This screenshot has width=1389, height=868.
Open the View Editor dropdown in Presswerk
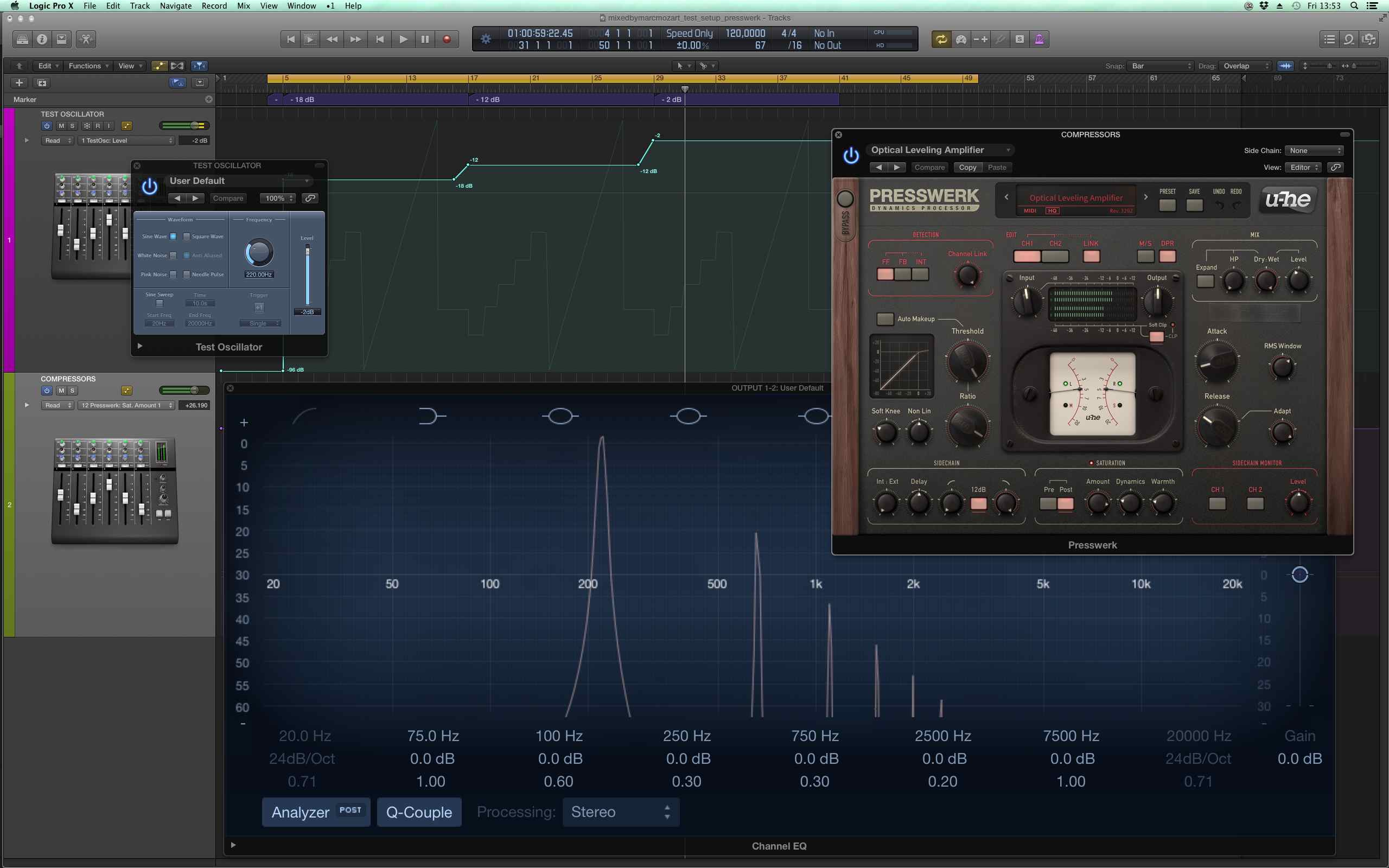pos(1303,167)
